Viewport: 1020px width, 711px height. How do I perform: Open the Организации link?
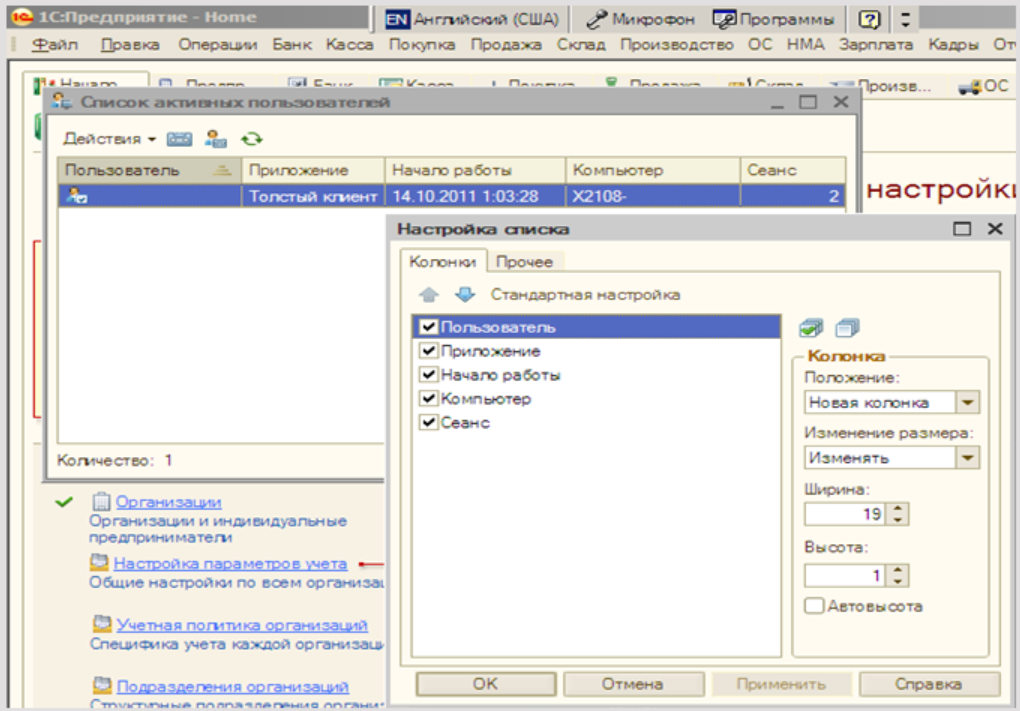click(168, 502)
